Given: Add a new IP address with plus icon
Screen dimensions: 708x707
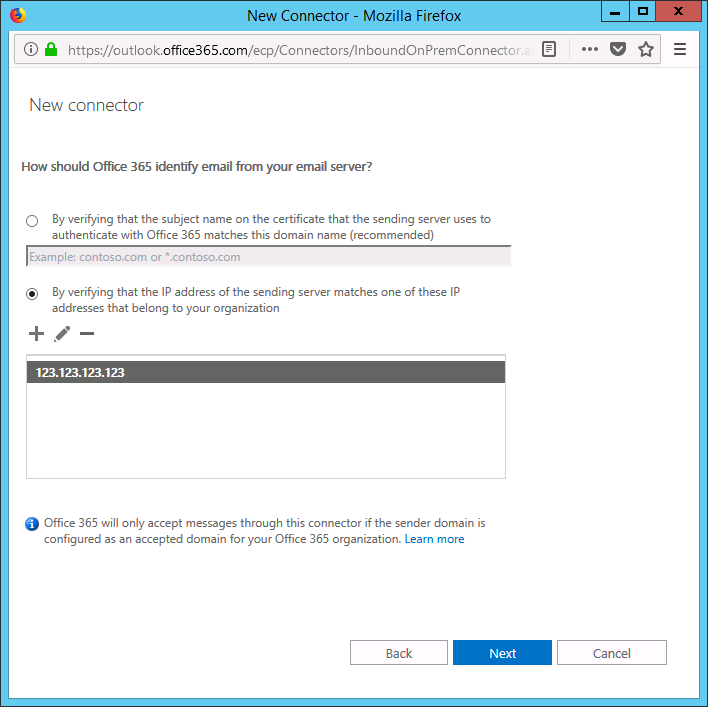Looking at the screenshot, I should 36,334.
